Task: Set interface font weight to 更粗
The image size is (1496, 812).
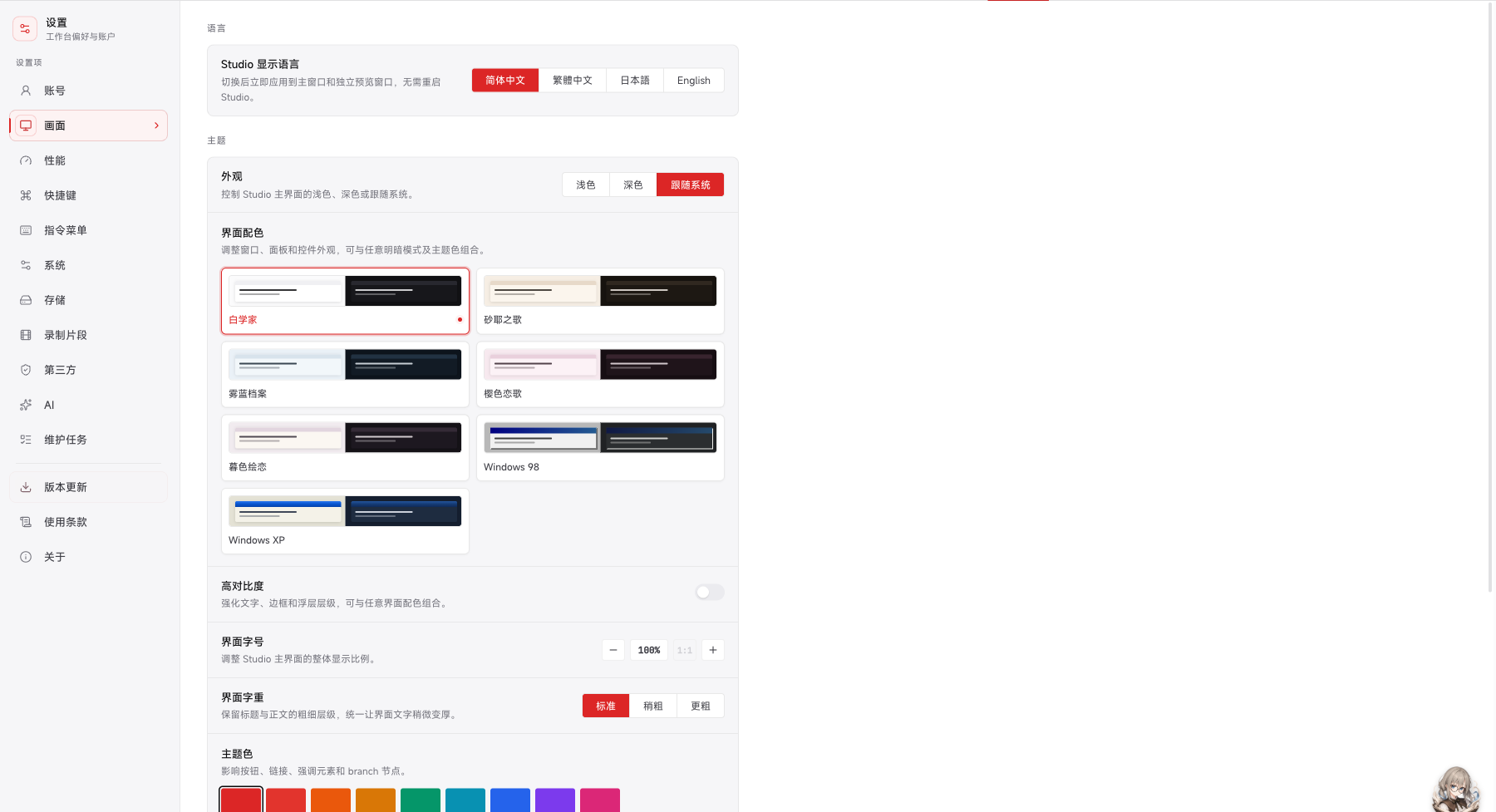Action: [701, 706]
